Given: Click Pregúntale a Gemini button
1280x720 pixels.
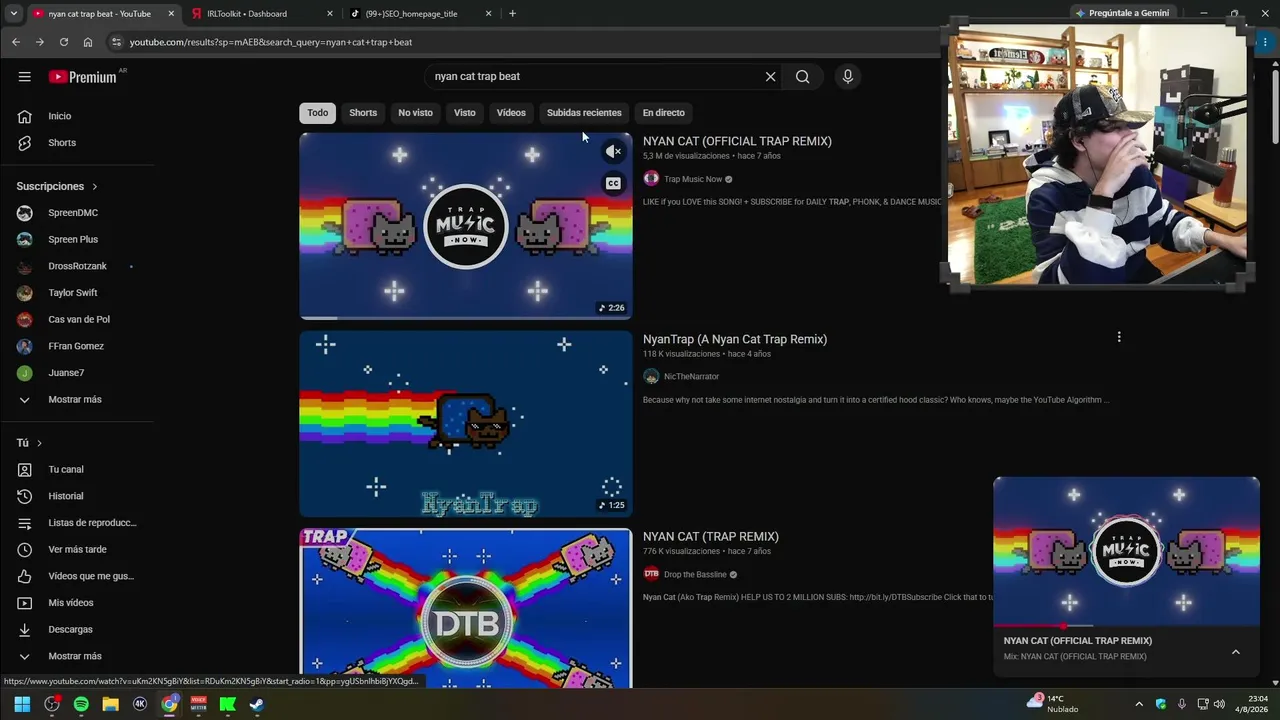Looking at the screenshot, I should coord(1121,13).
